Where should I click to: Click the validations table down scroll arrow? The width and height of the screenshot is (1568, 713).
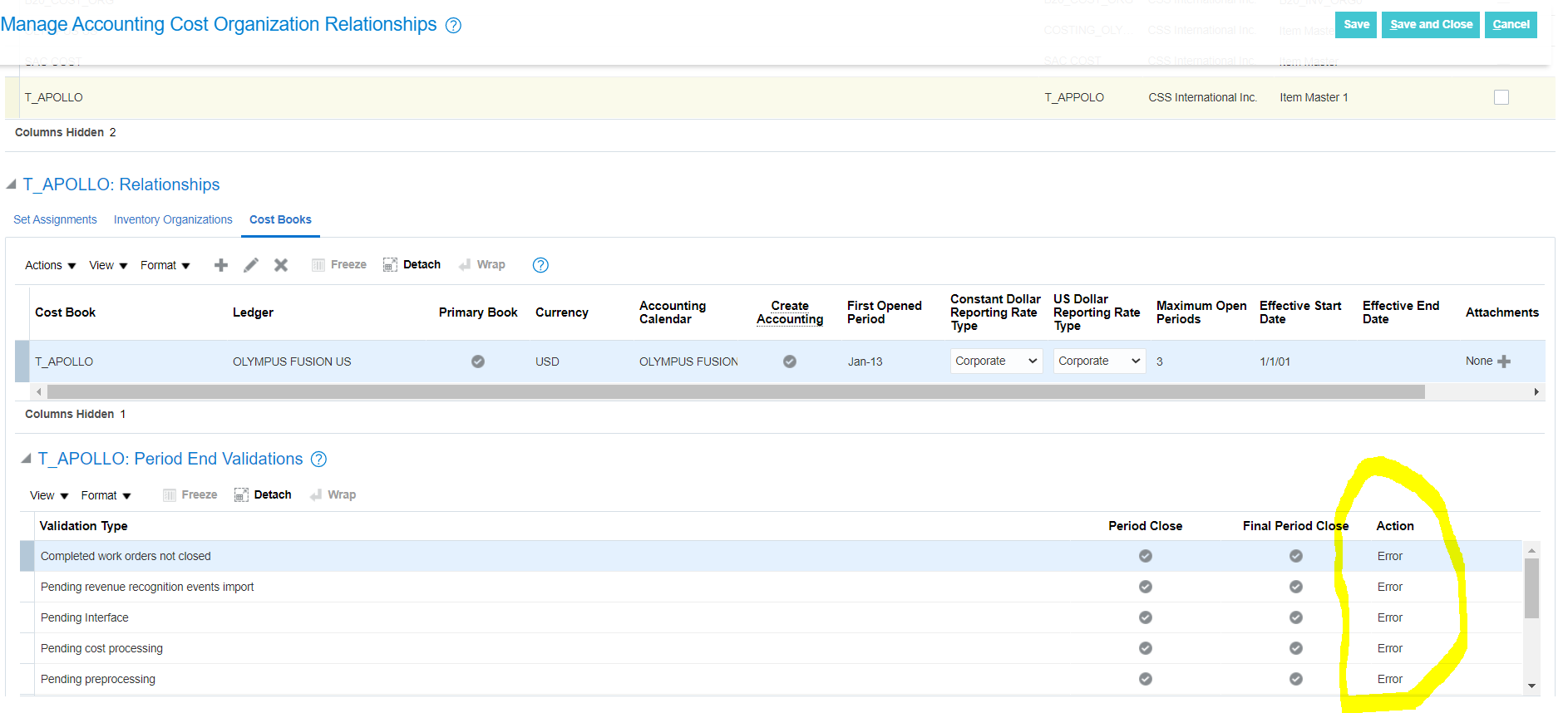click(x=1531, y=686)
